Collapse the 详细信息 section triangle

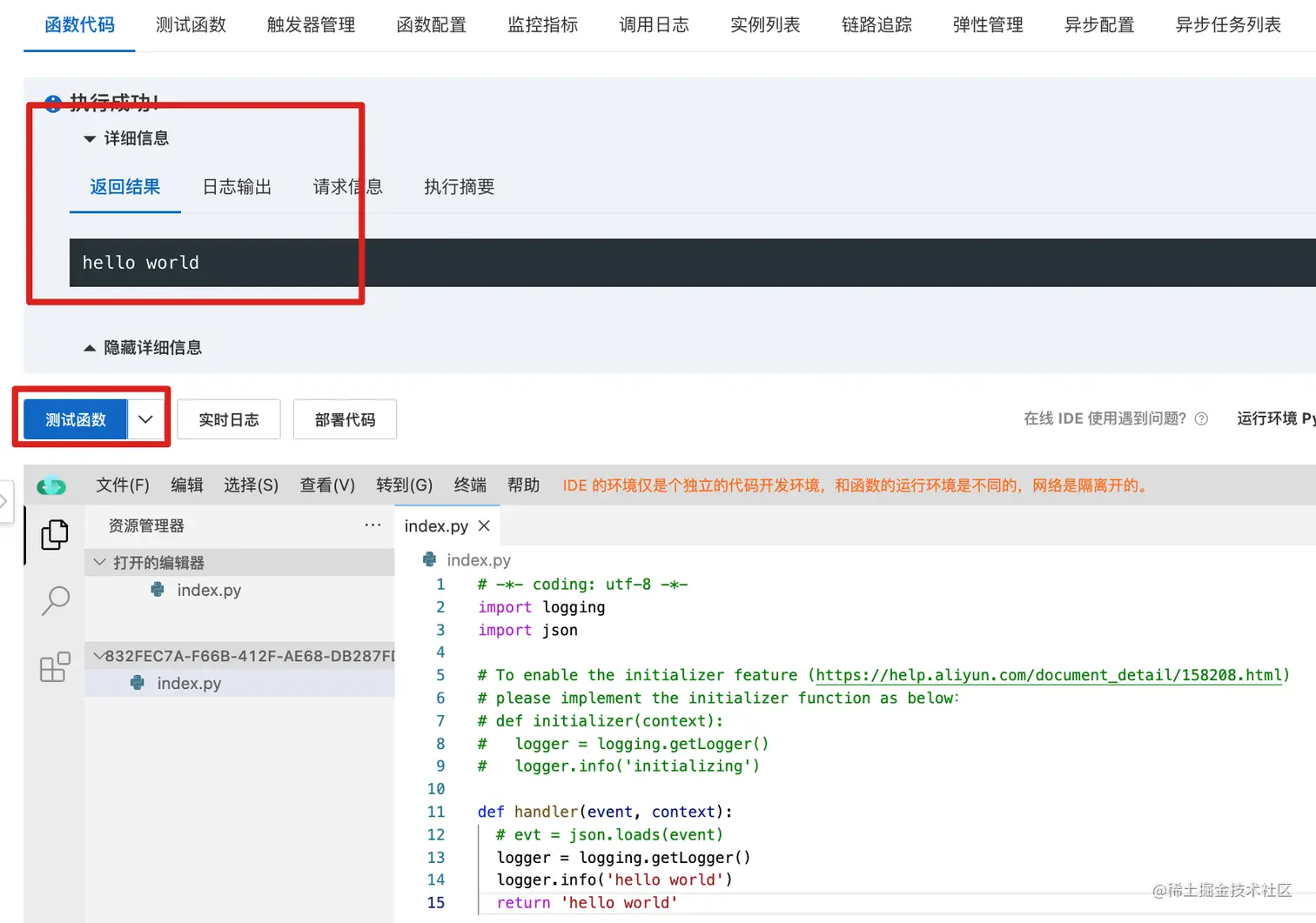pos(90,138)
